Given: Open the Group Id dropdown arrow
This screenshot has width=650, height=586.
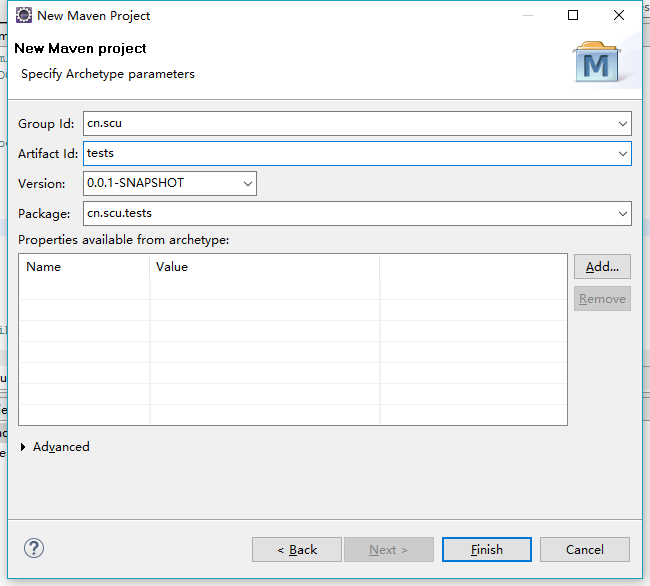Looking at the screenshot, I should pos(623,123).
